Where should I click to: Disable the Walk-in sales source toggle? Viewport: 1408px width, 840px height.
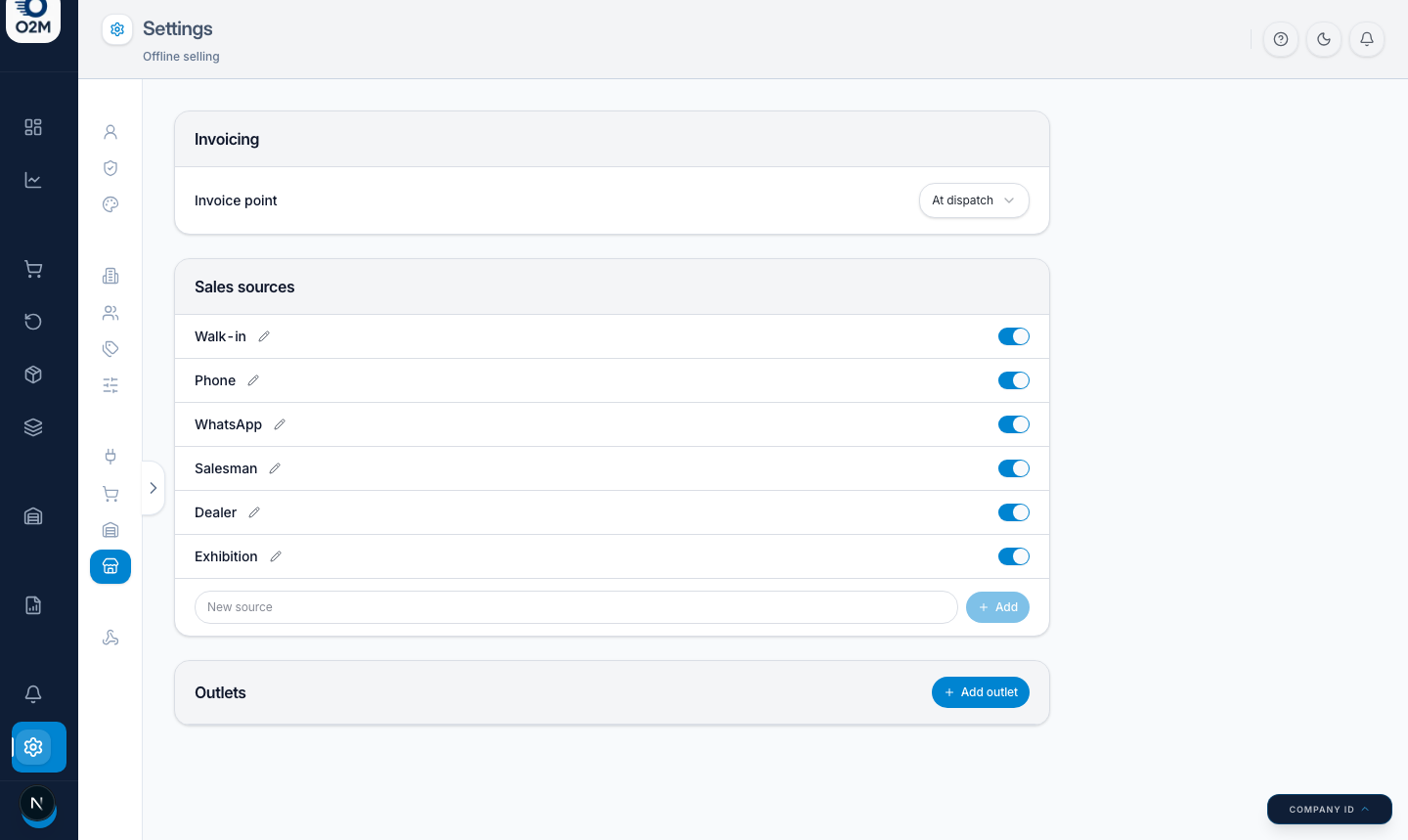point(1014,336)
